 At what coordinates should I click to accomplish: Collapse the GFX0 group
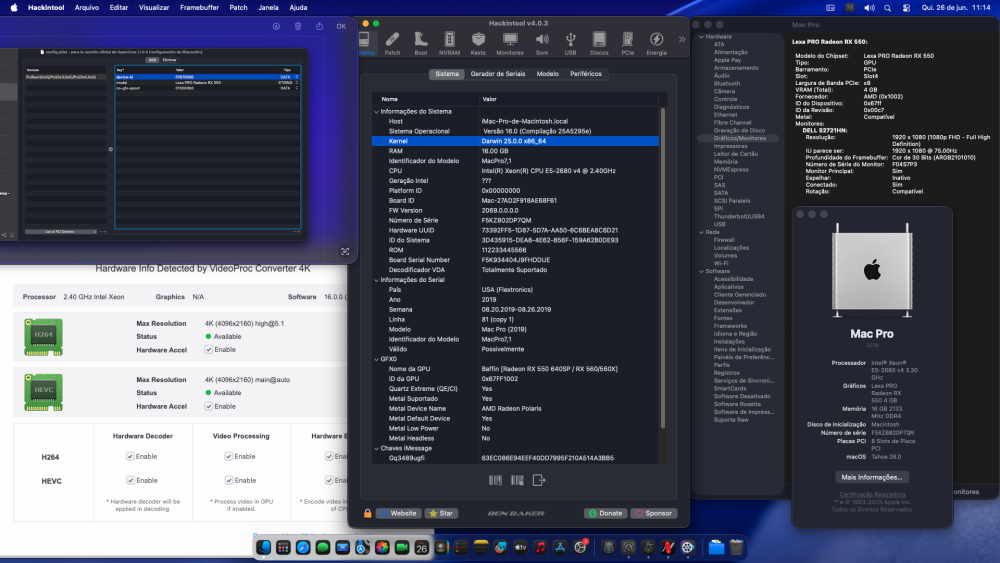tap(376, 359)
